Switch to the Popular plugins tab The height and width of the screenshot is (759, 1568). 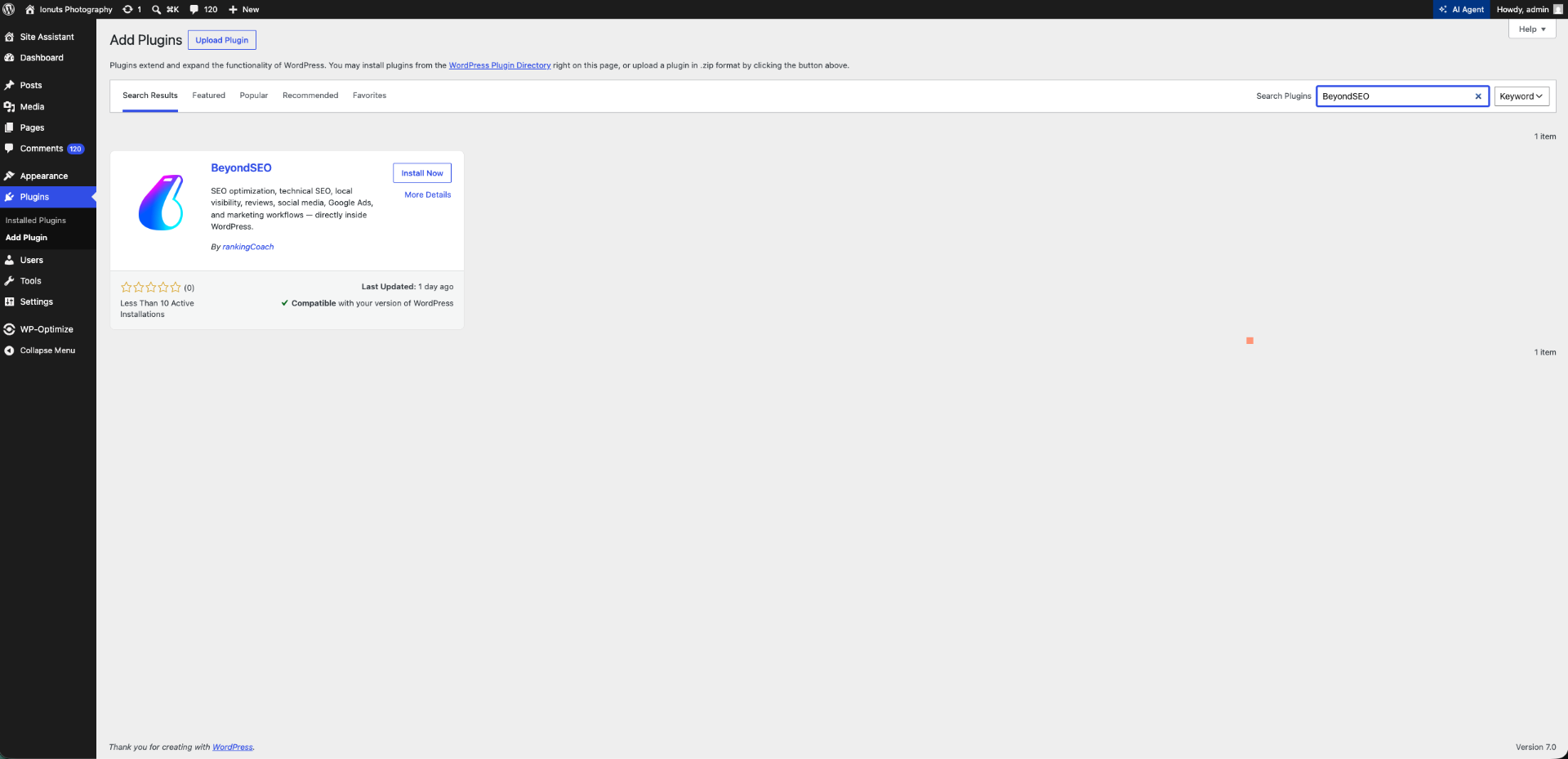click(254, 96)
